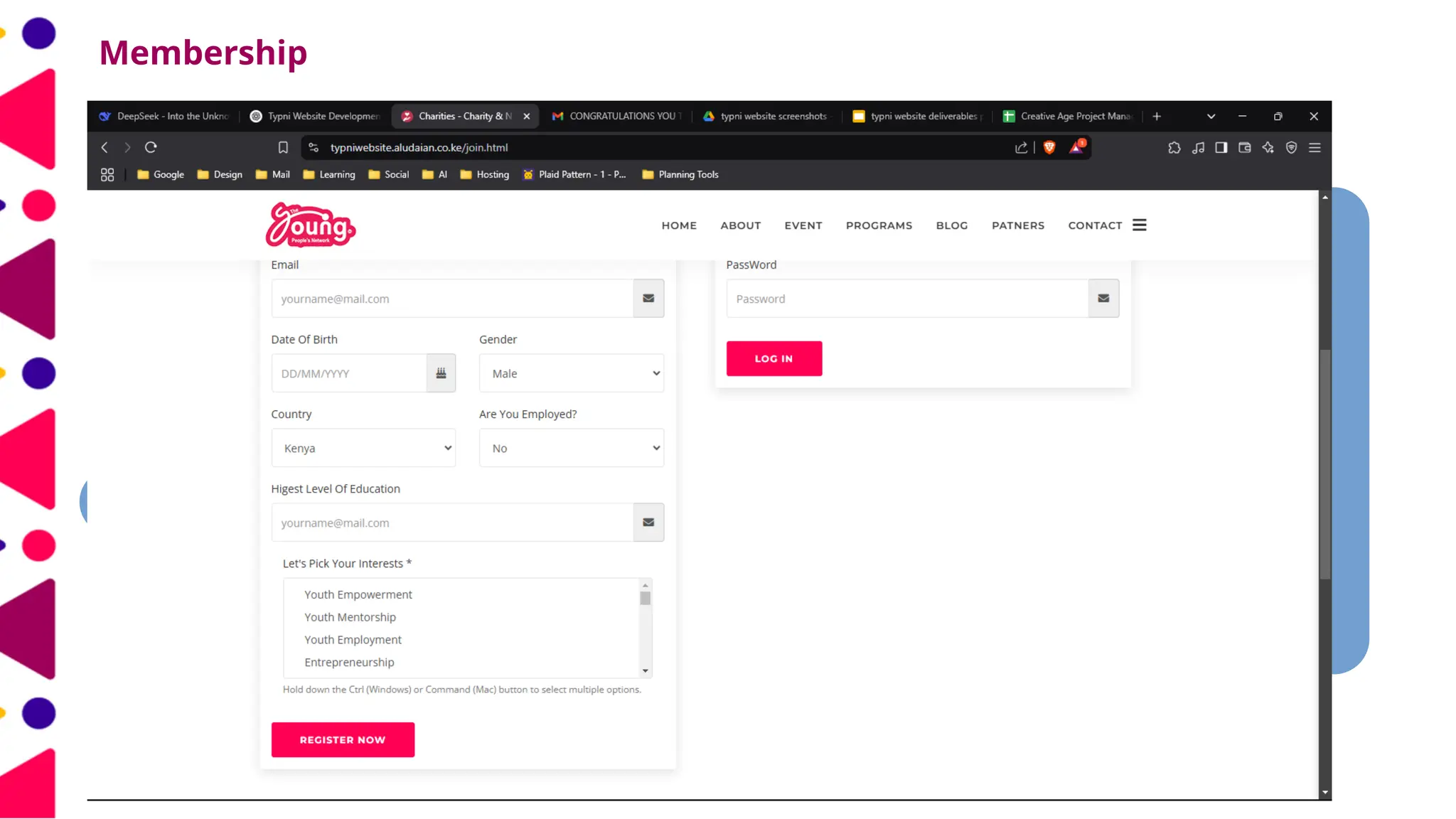Screen dimensions: 1456x819
Task: Open the extensions puzzle icon
Action: click(x=1174, y=147)
